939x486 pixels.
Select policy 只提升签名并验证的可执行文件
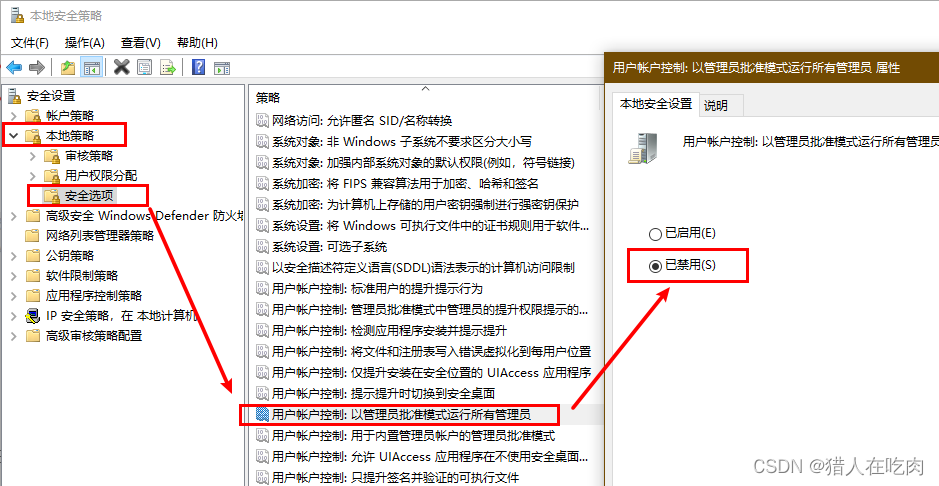pos(395,477)
